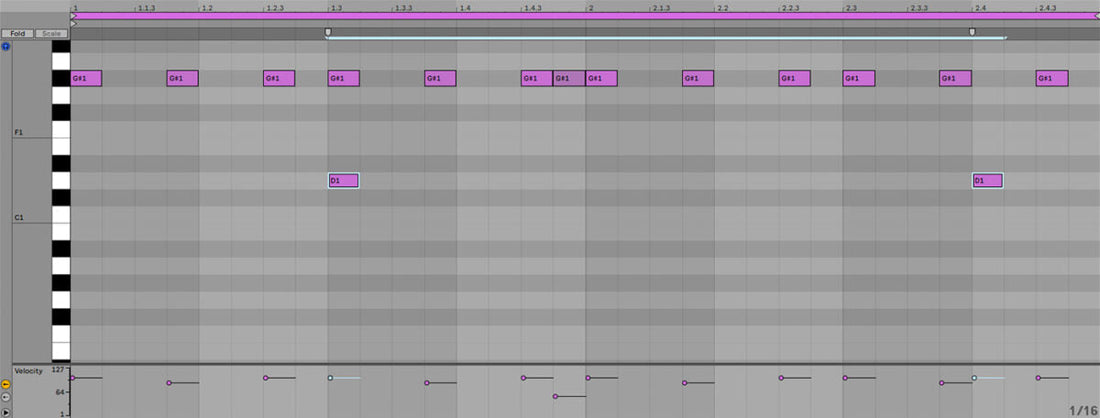Select the G#1 note at position 1.4.3
The image size is (1100, 418).
click(x=537, y=78)
